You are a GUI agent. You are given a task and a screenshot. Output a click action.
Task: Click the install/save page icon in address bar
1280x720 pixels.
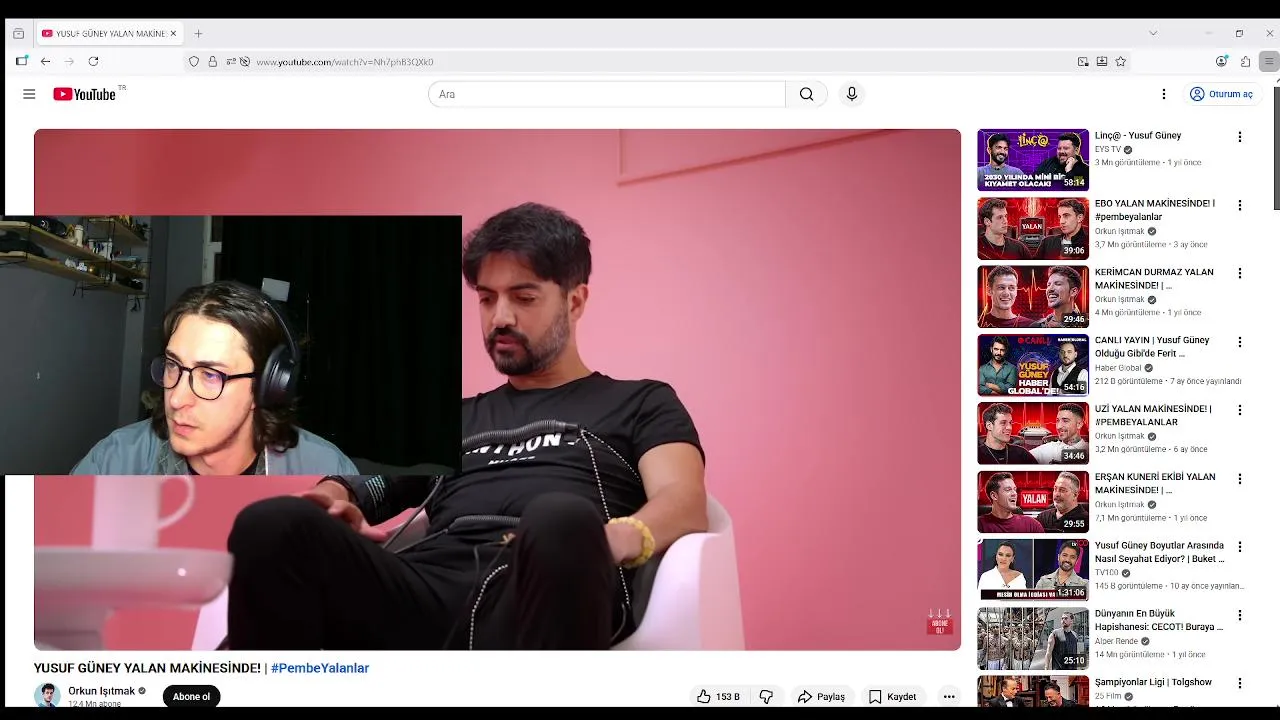coord(1102,62)
